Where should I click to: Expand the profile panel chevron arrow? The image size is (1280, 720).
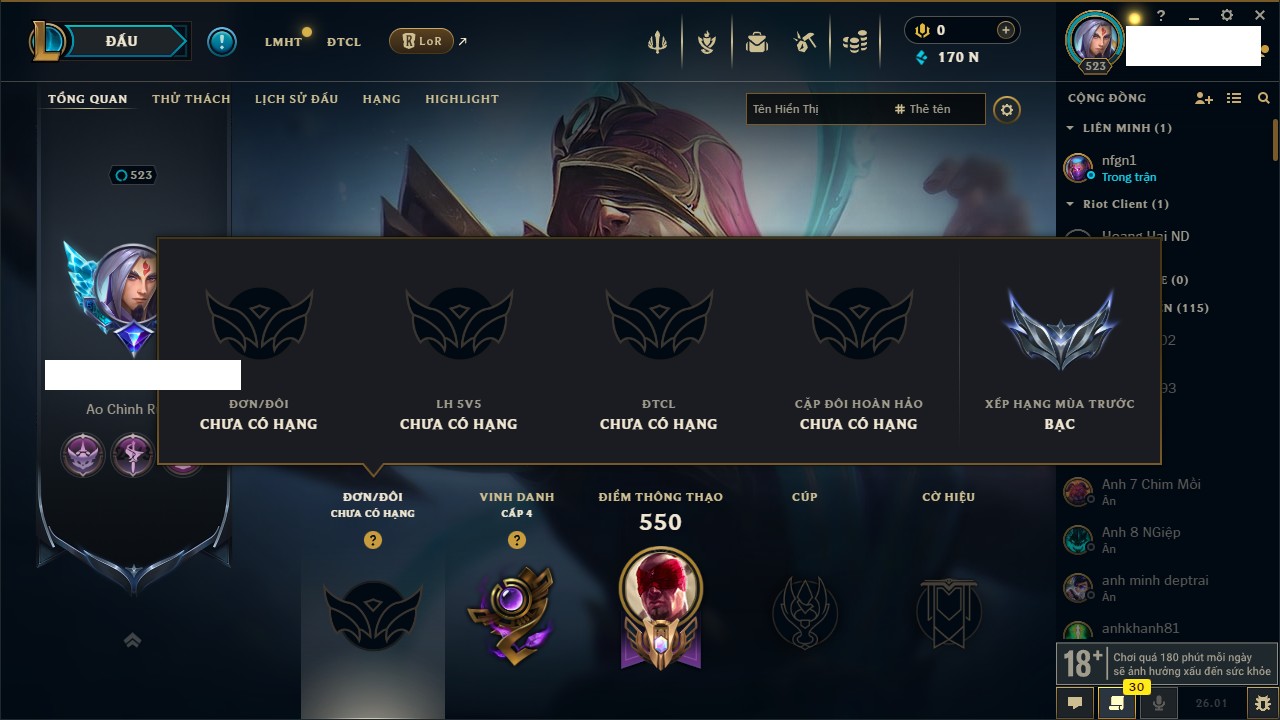(x=132, y=640)
